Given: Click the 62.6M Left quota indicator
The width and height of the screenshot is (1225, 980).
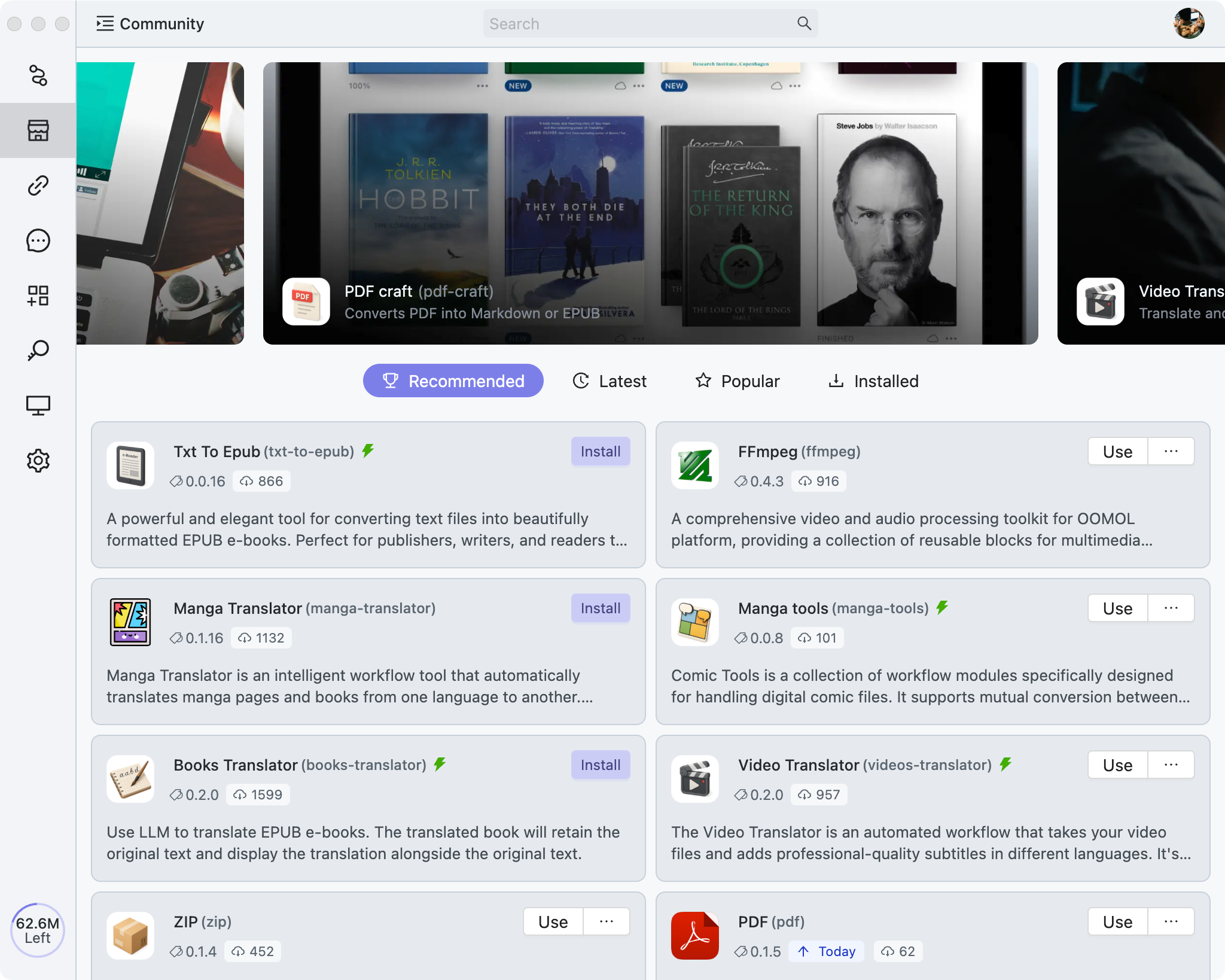Looking at the screenshot, I should (37, 930).
